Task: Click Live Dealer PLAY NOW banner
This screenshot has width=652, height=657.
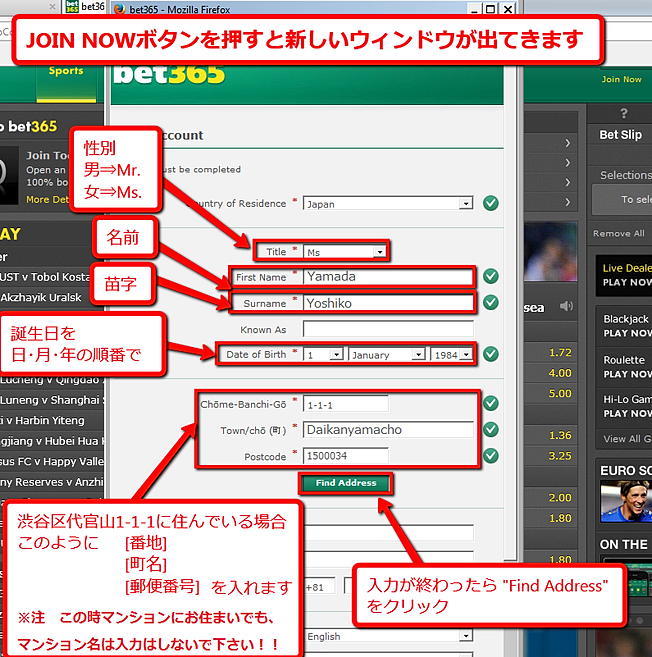Action: click(x=624, y=275)
